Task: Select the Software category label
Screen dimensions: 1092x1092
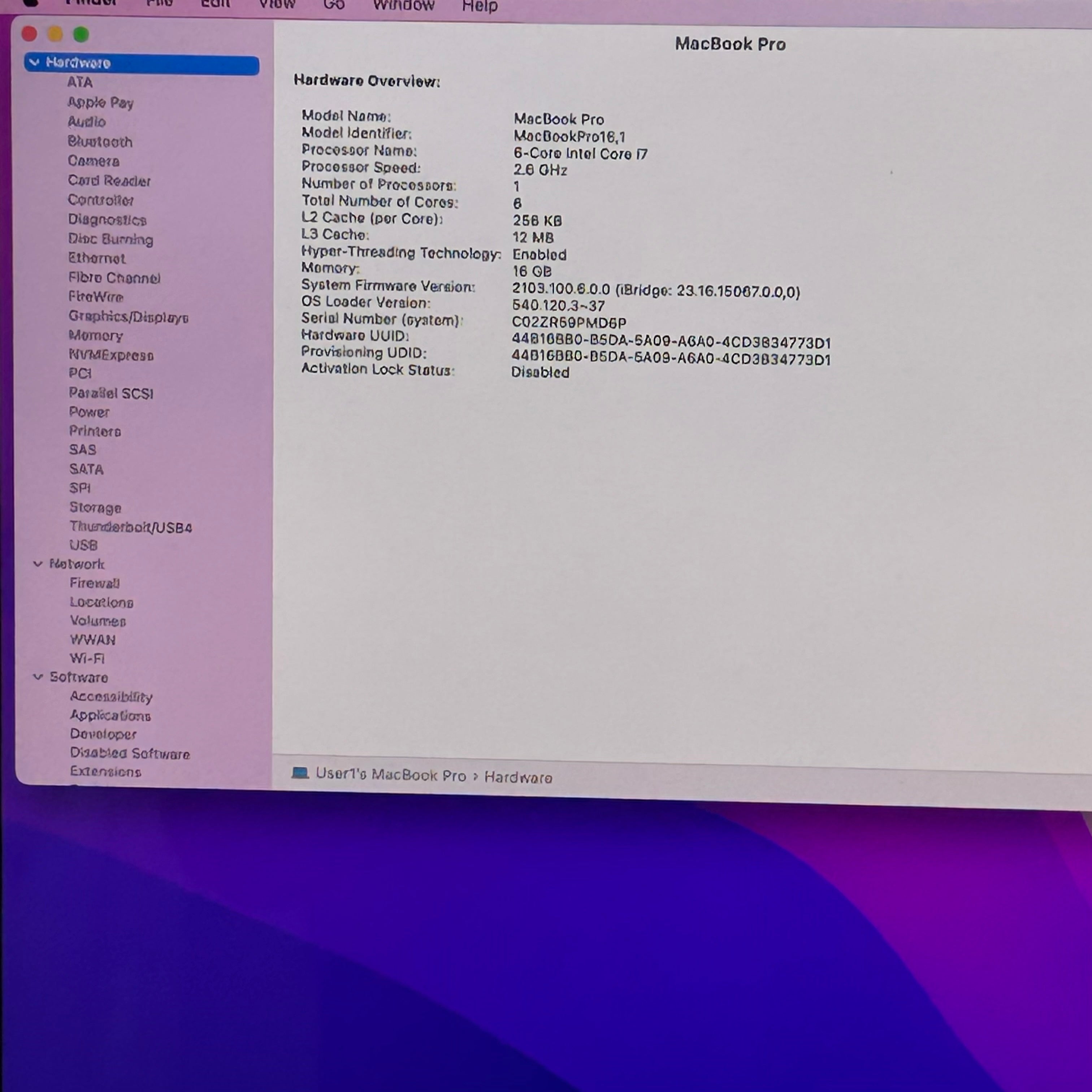Action: click(79, 677)
